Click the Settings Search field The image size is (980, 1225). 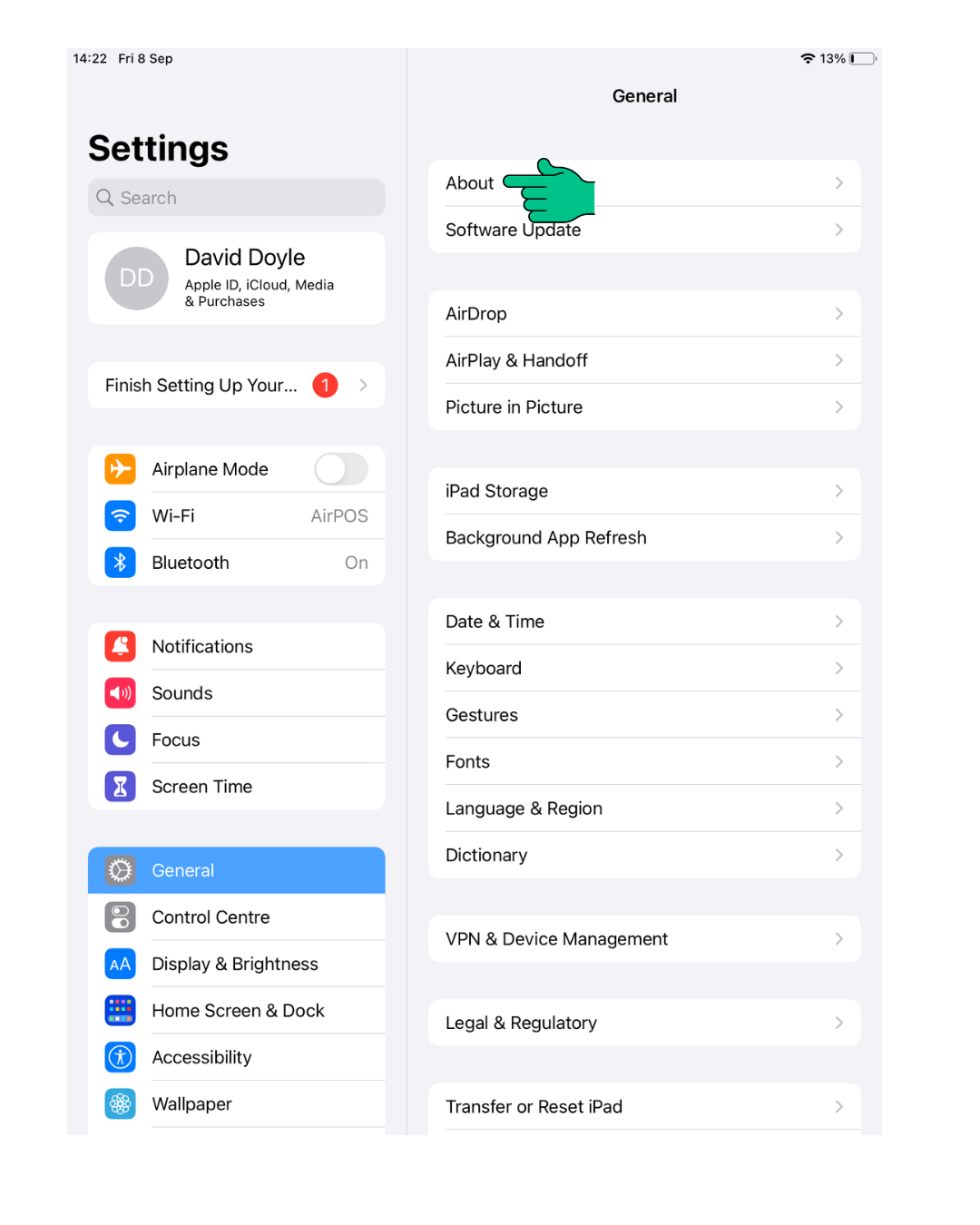point(237,198)
